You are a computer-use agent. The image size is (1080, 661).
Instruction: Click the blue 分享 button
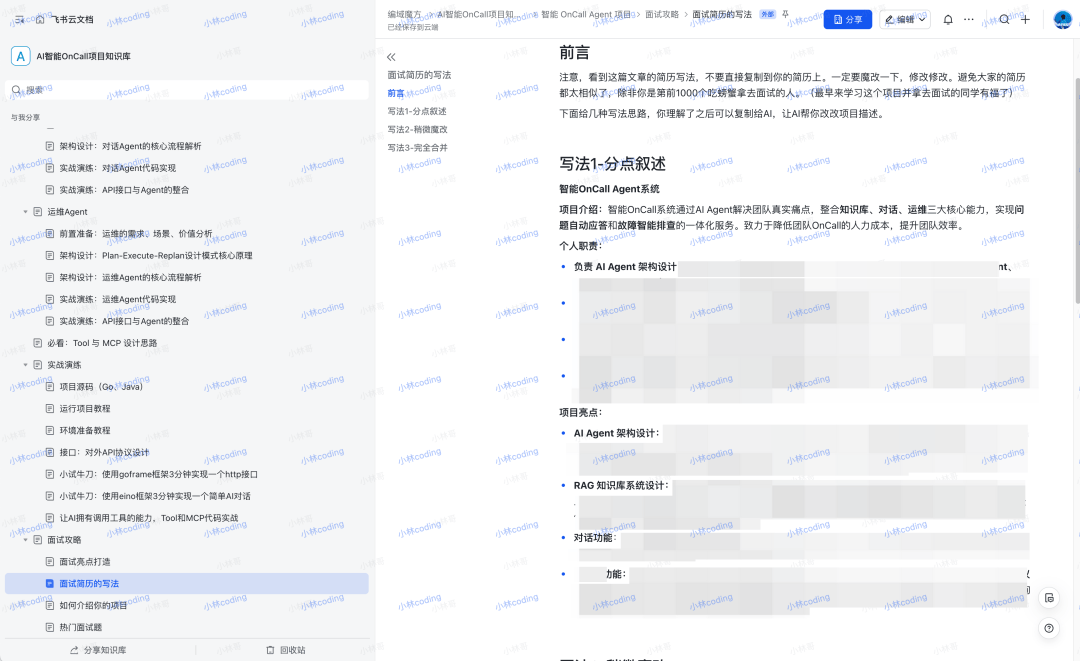tap(847, 19)
